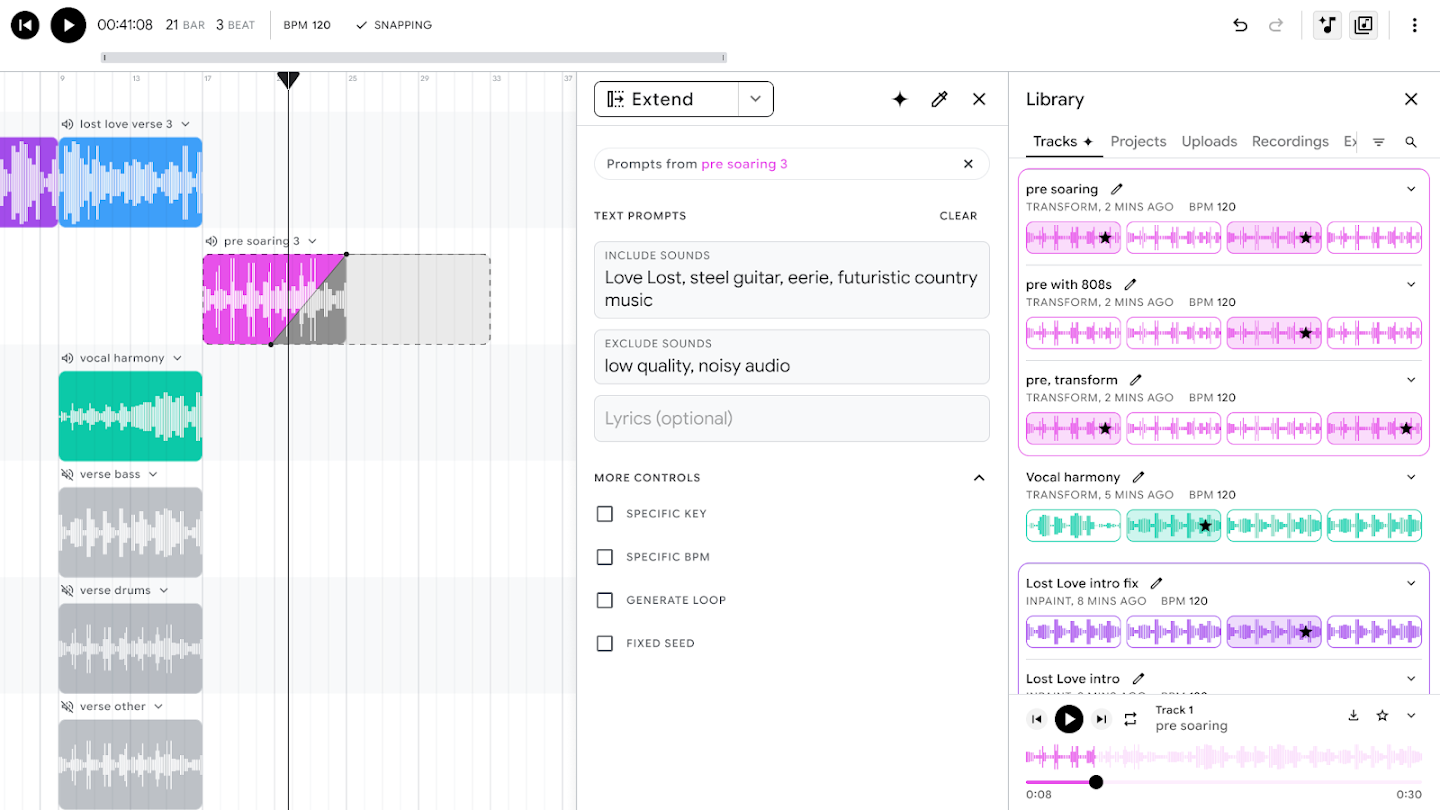The height and width of the screenshot is (810, 1440).
Task: Undo the last action
Action: click(x=1240, y=25)
